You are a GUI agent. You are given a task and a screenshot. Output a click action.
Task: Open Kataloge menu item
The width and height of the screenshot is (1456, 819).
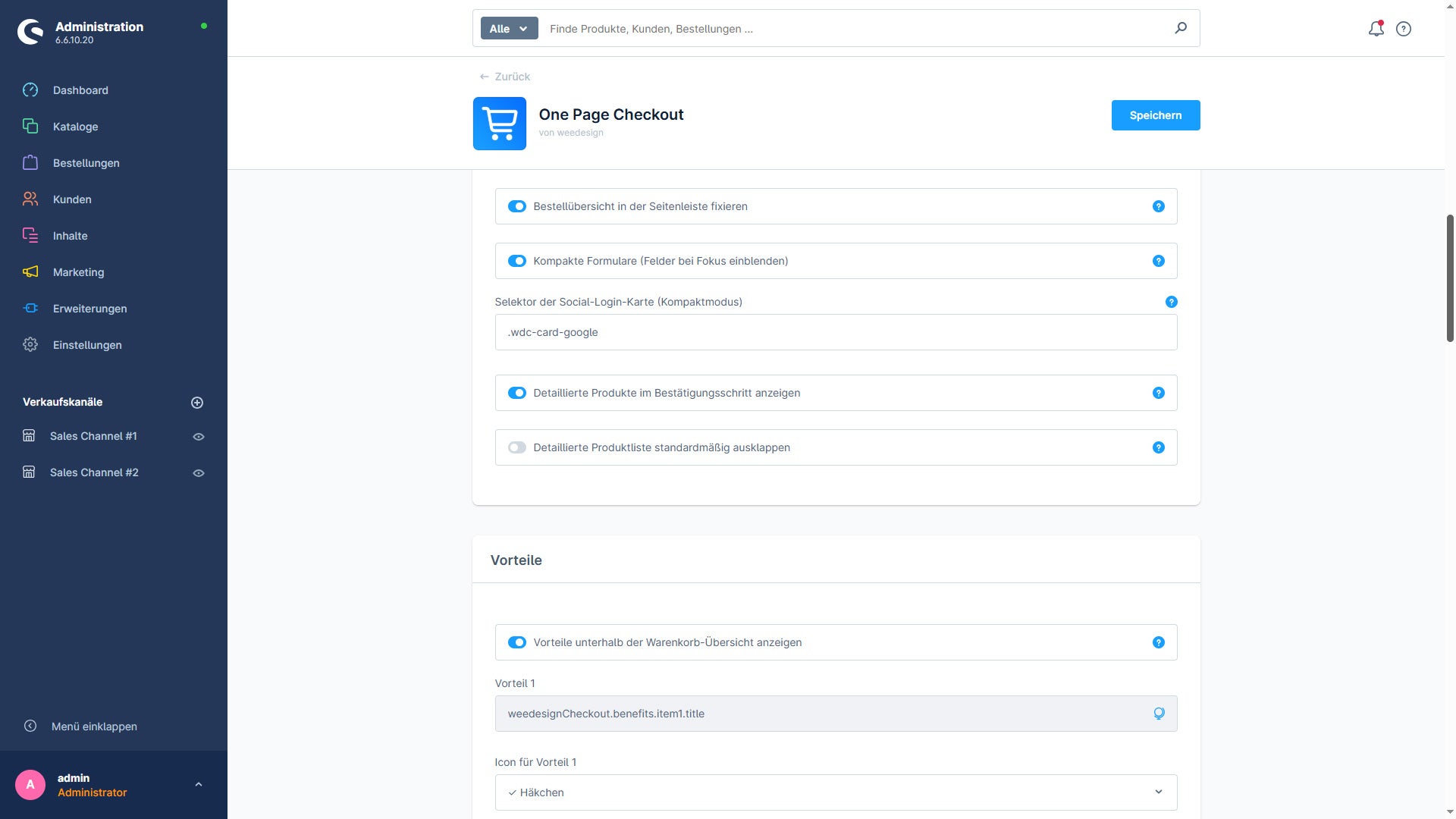point(75,127)
